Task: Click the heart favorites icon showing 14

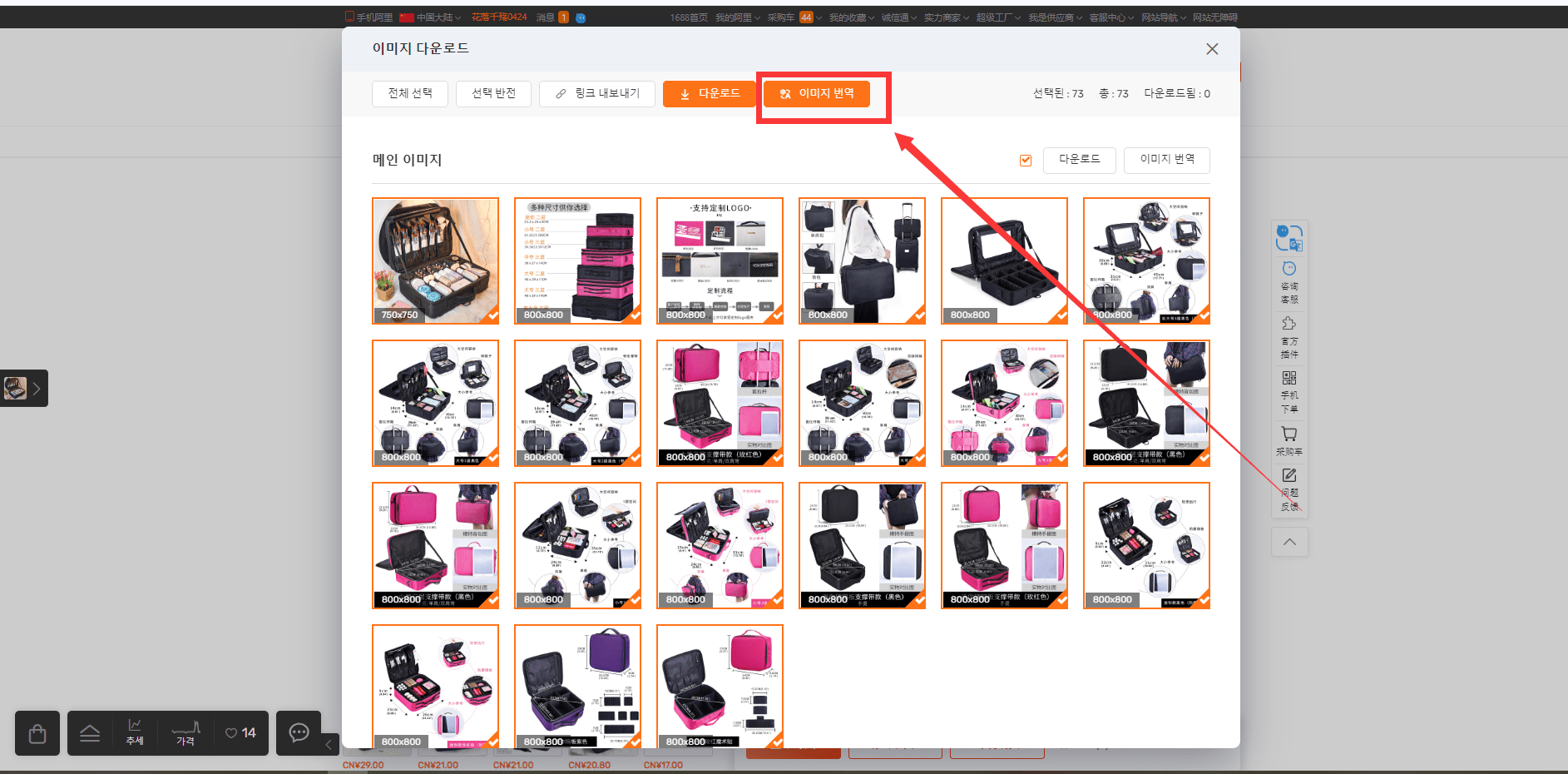Action: click(240, 733)
